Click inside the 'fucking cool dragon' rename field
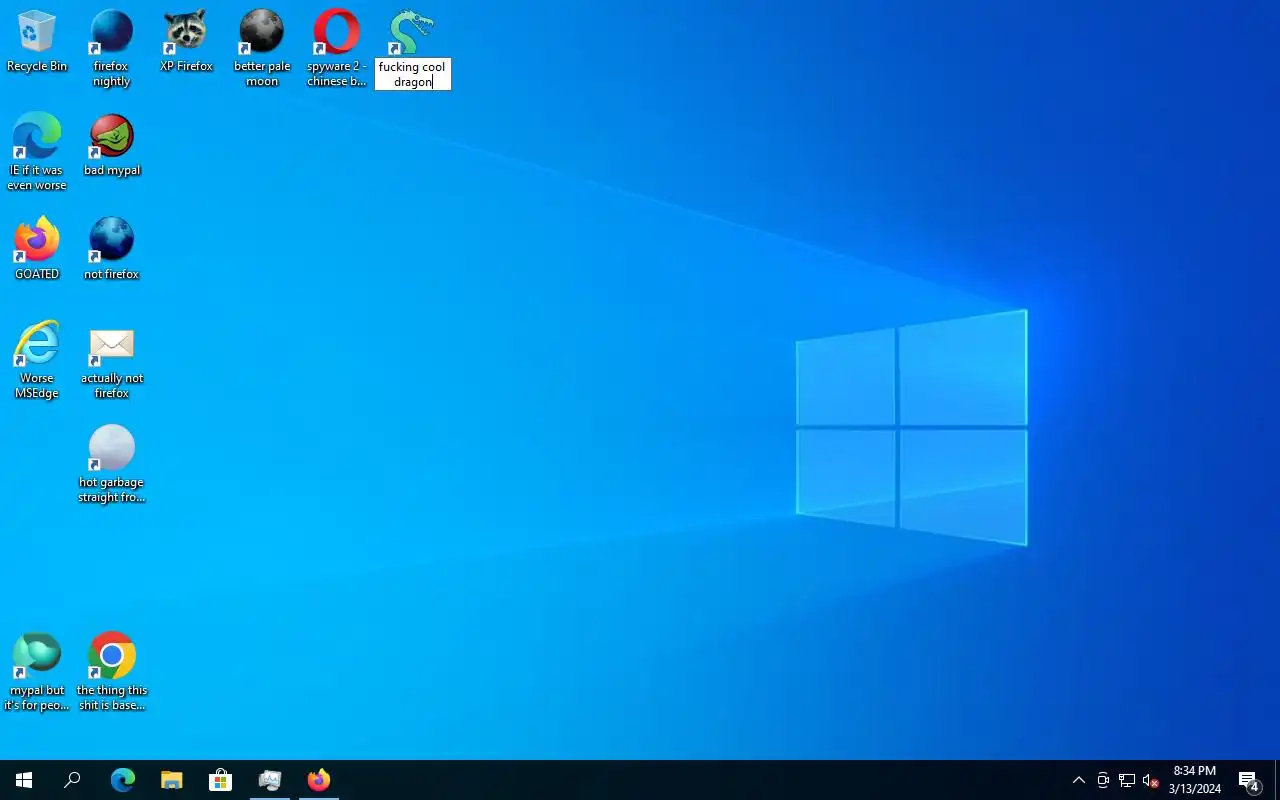The image size is (1280, 800). (413, 74)
